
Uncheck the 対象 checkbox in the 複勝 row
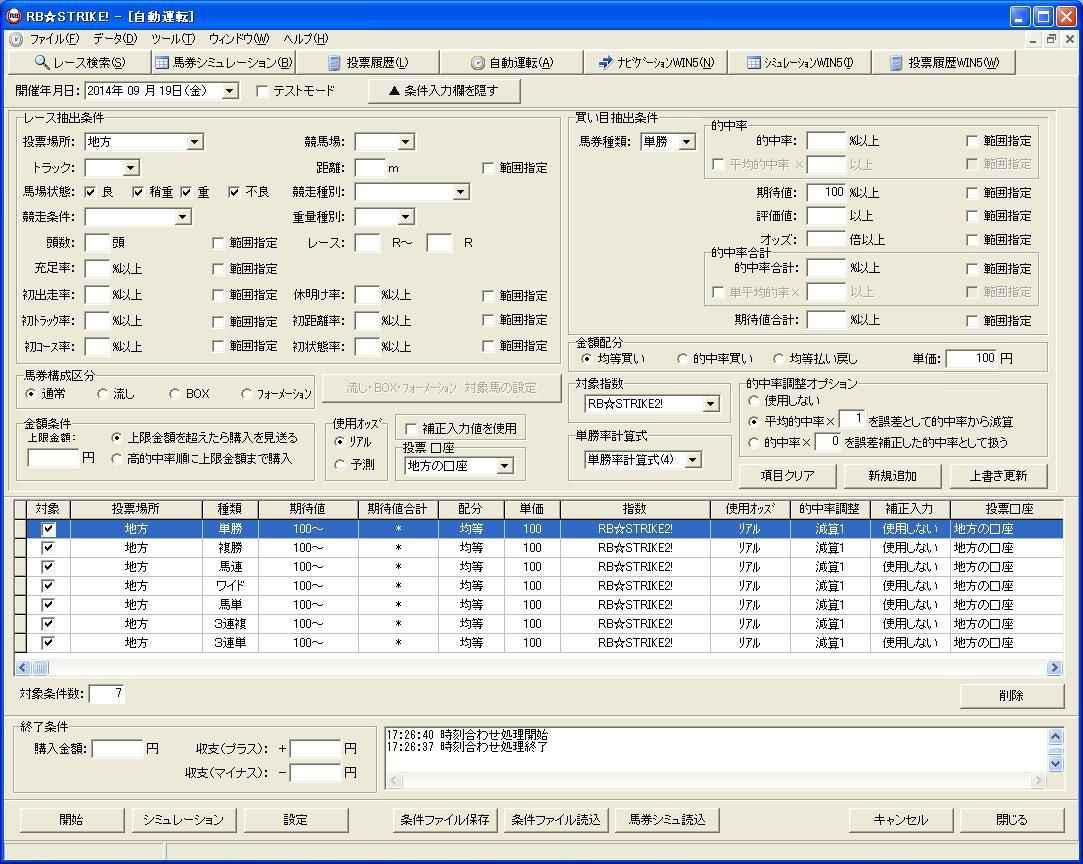point(48,548)
